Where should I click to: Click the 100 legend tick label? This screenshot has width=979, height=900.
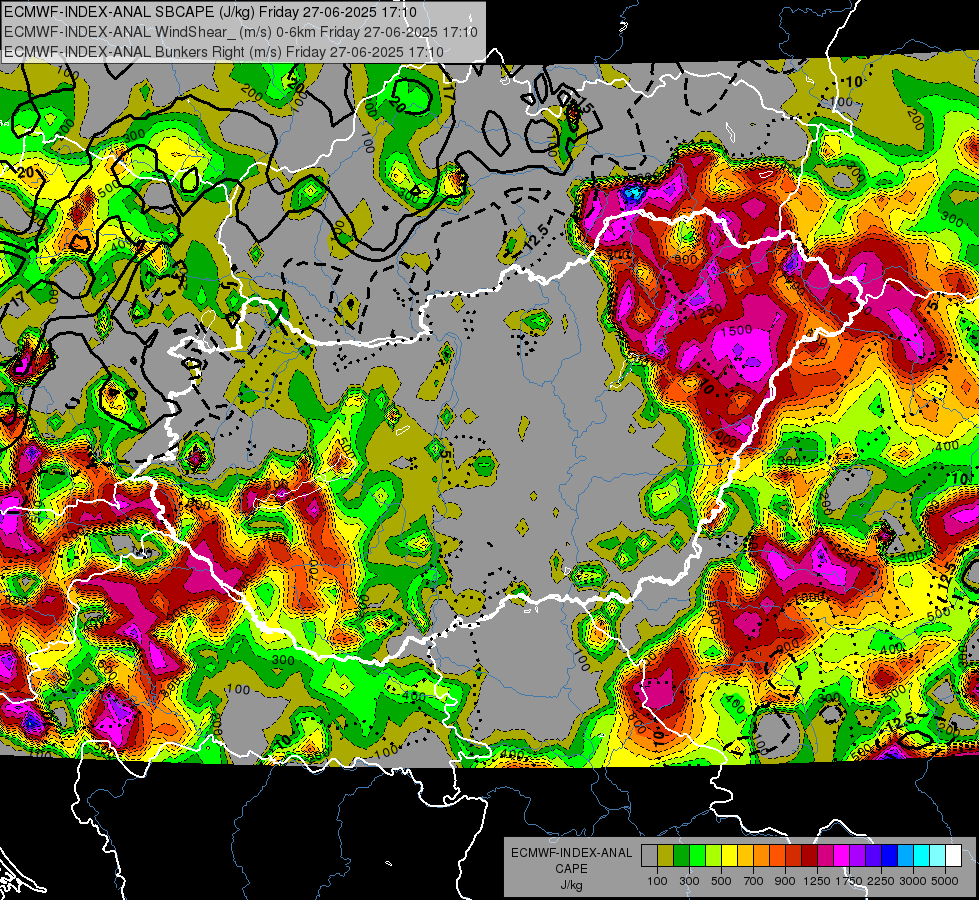[657, 881]
